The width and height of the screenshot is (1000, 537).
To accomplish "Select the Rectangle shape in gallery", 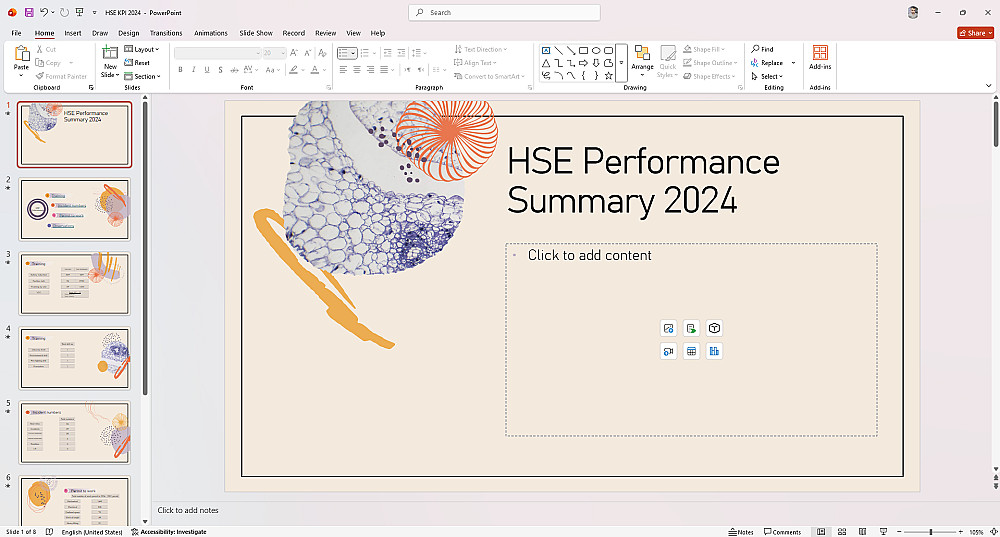I will coord(584,50).
